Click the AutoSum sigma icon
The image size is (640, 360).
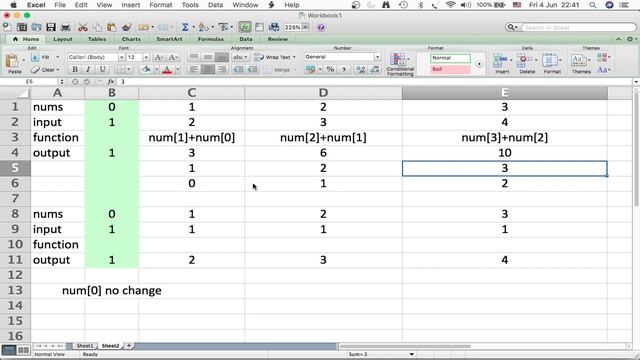coord(185,27)
